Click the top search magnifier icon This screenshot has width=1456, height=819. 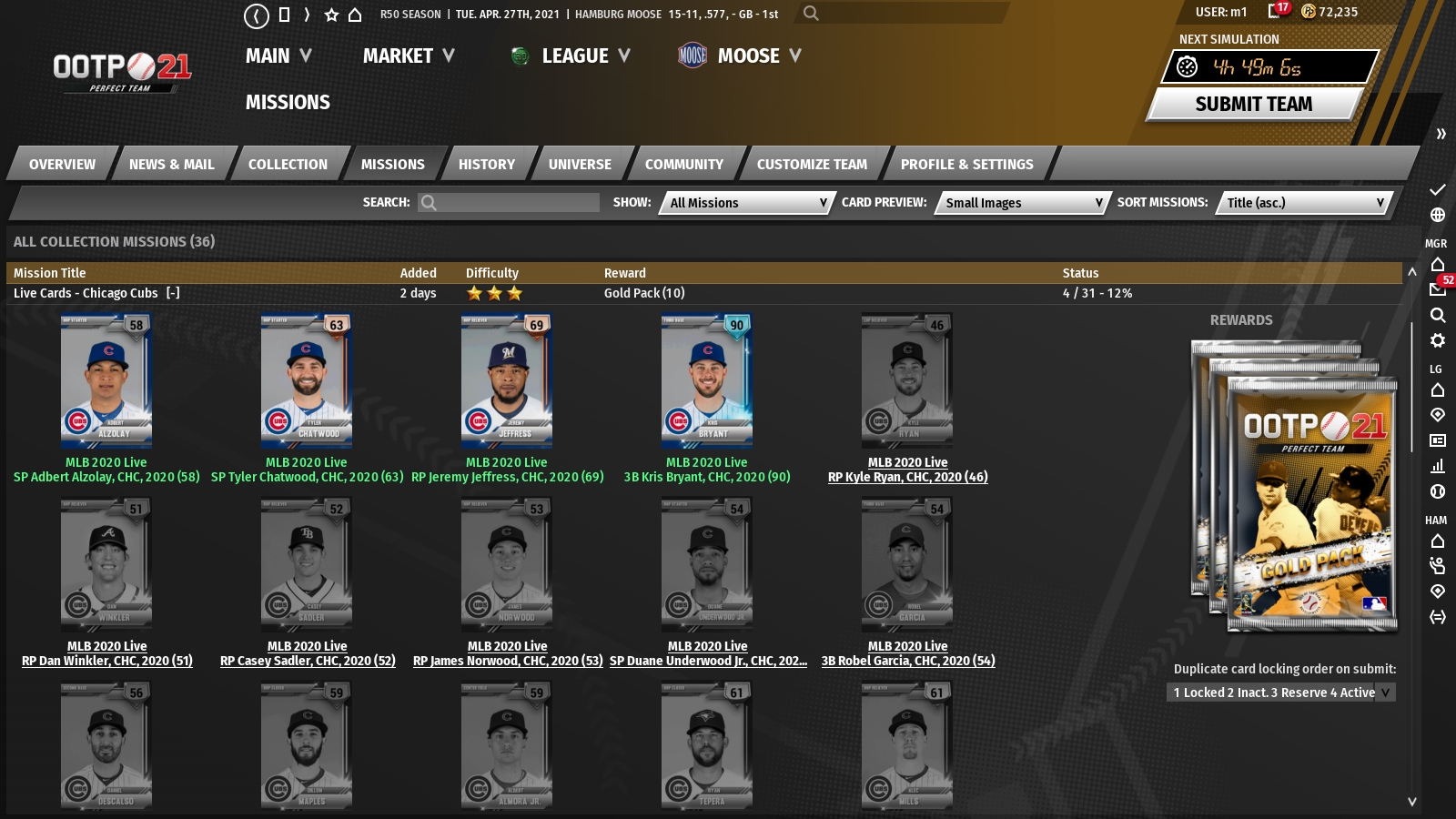(811, 13)
